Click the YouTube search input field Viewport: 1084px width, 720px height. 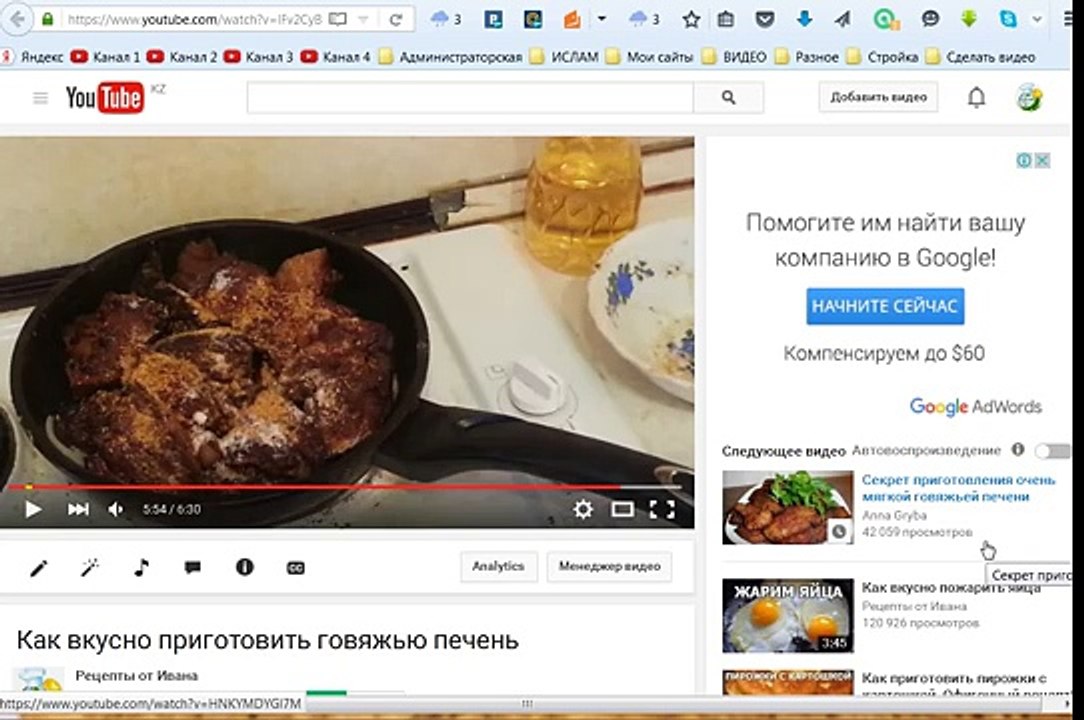coord(470,98)
